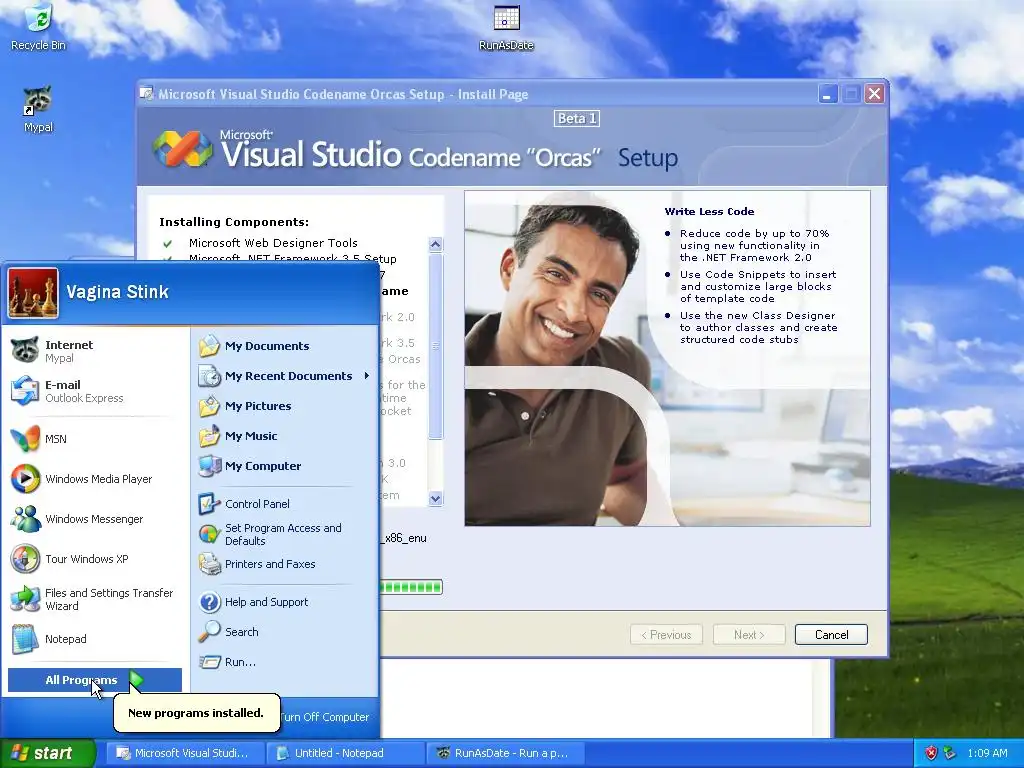This screenshot has height=768, width=1024.
Task: Start Tour Windows XP
Action: 94,559
